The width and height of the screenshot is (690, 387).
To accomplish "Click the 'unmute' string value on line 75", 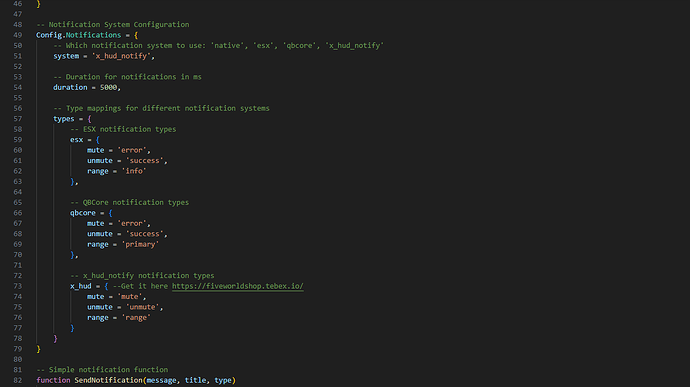I will tap(143, 307).
